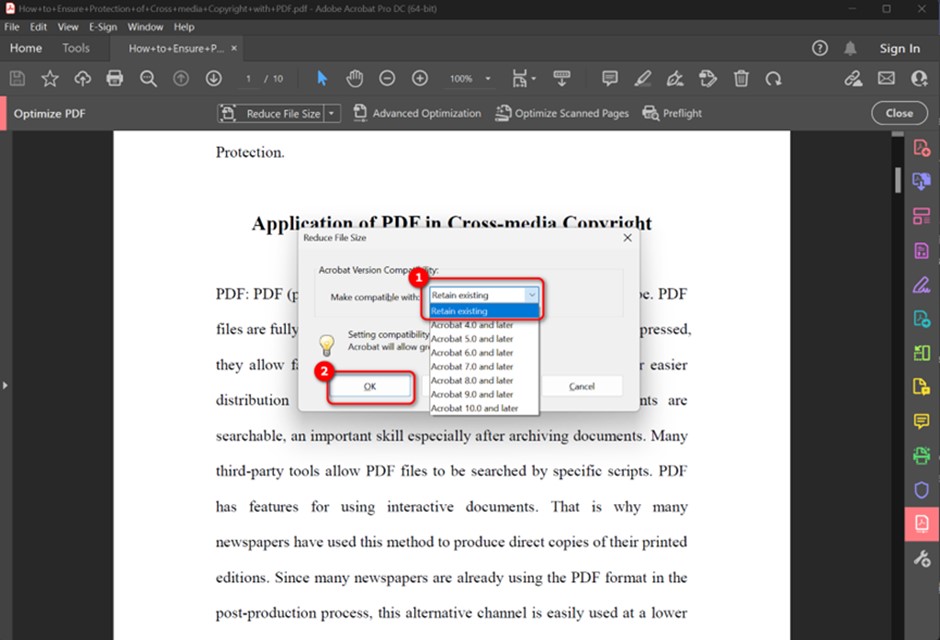Expand the Reduce File Size dropdown arrow
Image resolution: width=940 pixels, height=640 pixels.
pyautogui.click(x=333, y=113)
